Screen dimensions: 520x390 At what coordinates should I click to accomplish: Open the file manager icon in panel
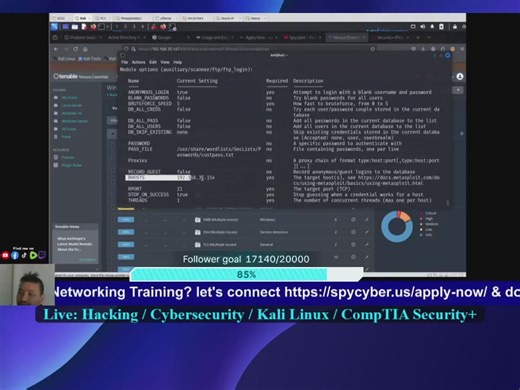75,26
